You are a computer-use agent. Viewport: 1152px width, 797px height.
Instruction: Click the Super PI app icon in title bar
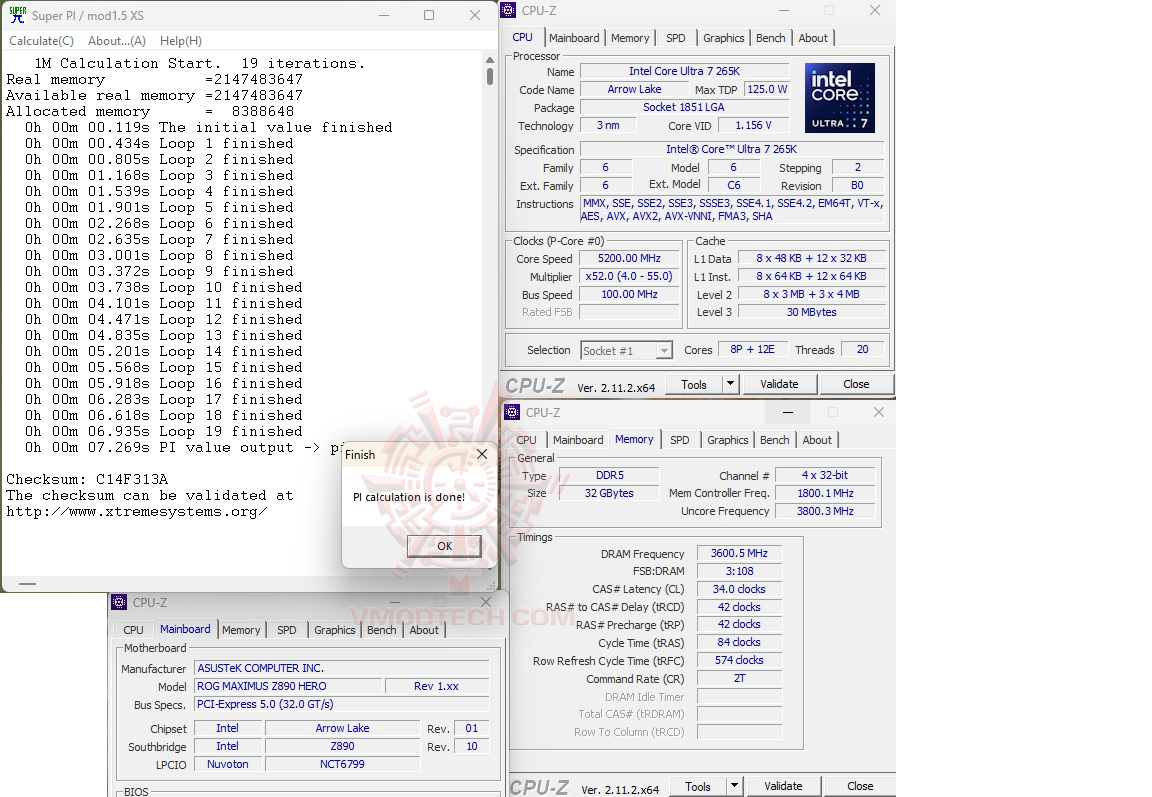(18, 15)
